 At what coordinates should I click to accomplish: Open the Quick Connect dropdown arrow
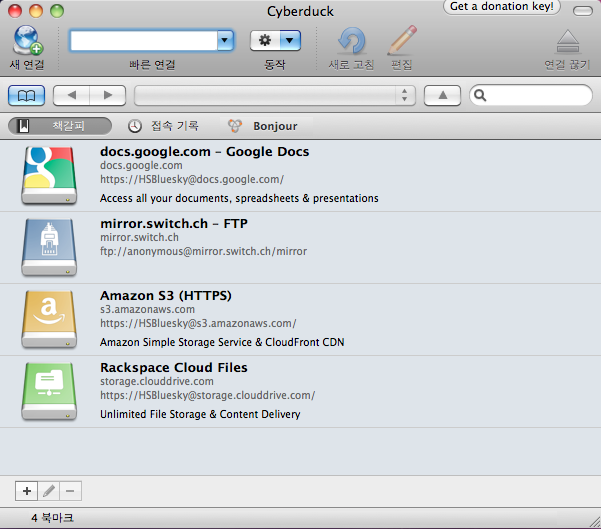(225, 40)
